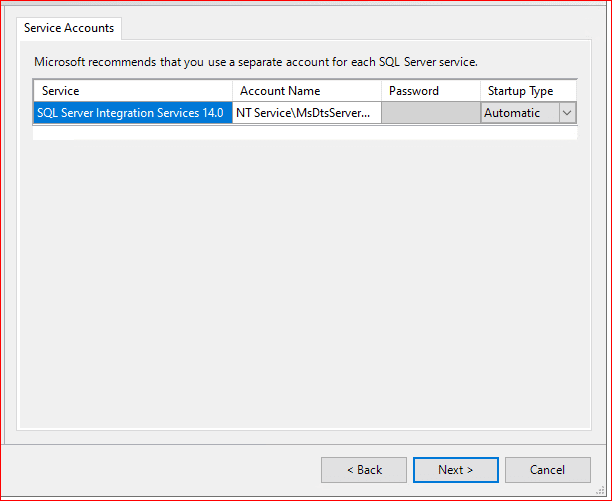Select the SQL Server Integration Services 14.0 row
This screenshot has width=612, height=501.
tap(131, 113)
